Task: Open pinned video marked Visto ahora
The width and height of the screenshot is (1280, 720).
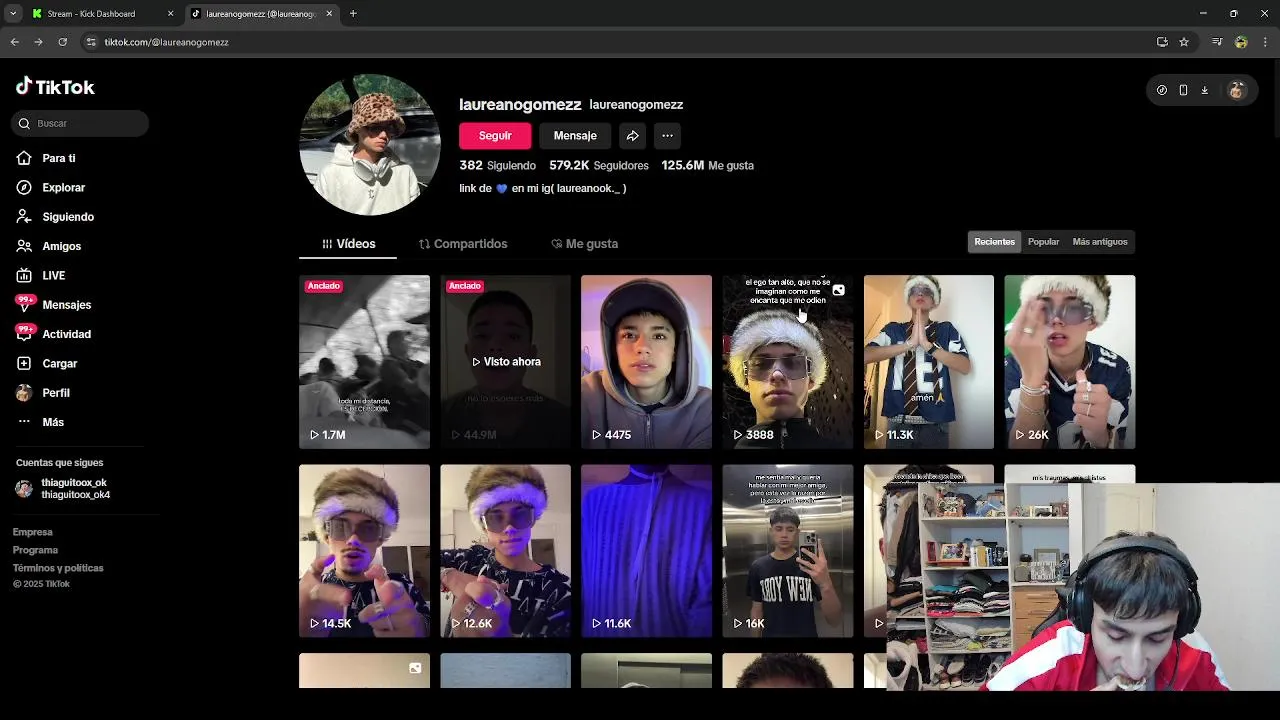Action: pos(505,362)
